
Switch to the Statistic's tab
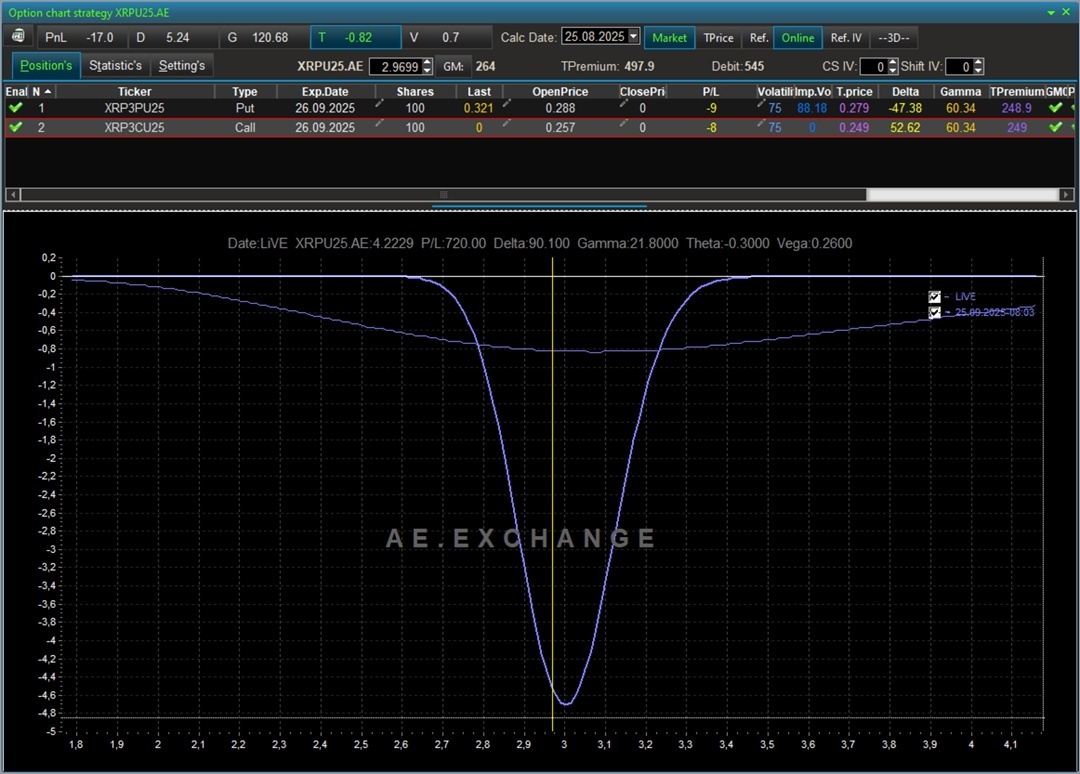(115, 65)
